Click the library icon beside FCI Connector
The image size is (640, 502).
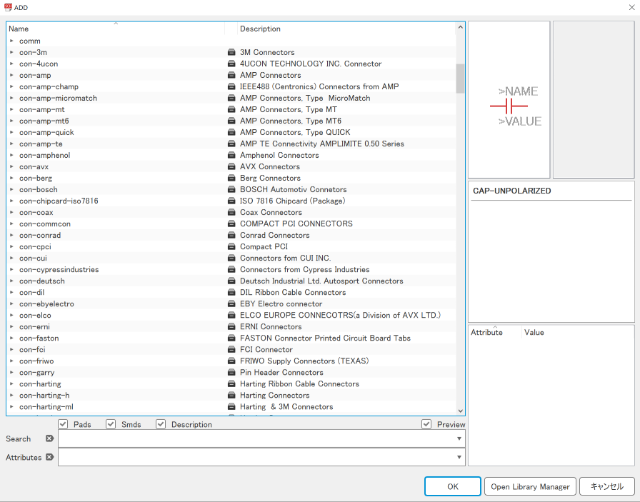tap(231, 349)
